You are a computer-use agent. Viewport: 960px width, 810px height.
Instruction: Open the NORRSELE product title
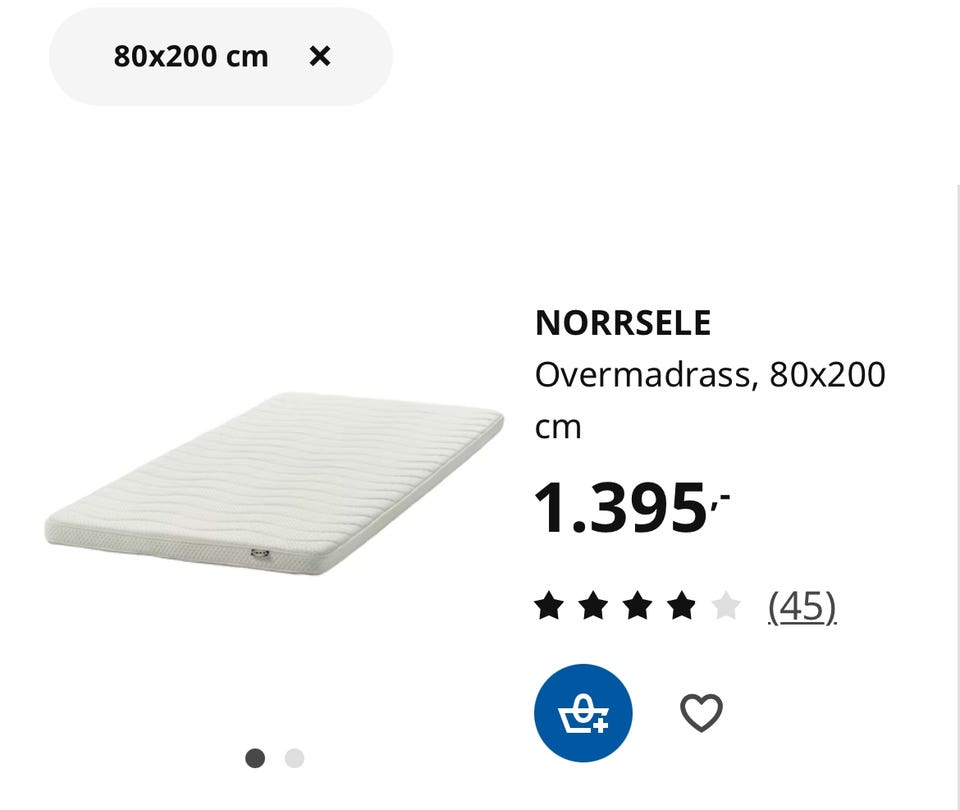point(623,323)
